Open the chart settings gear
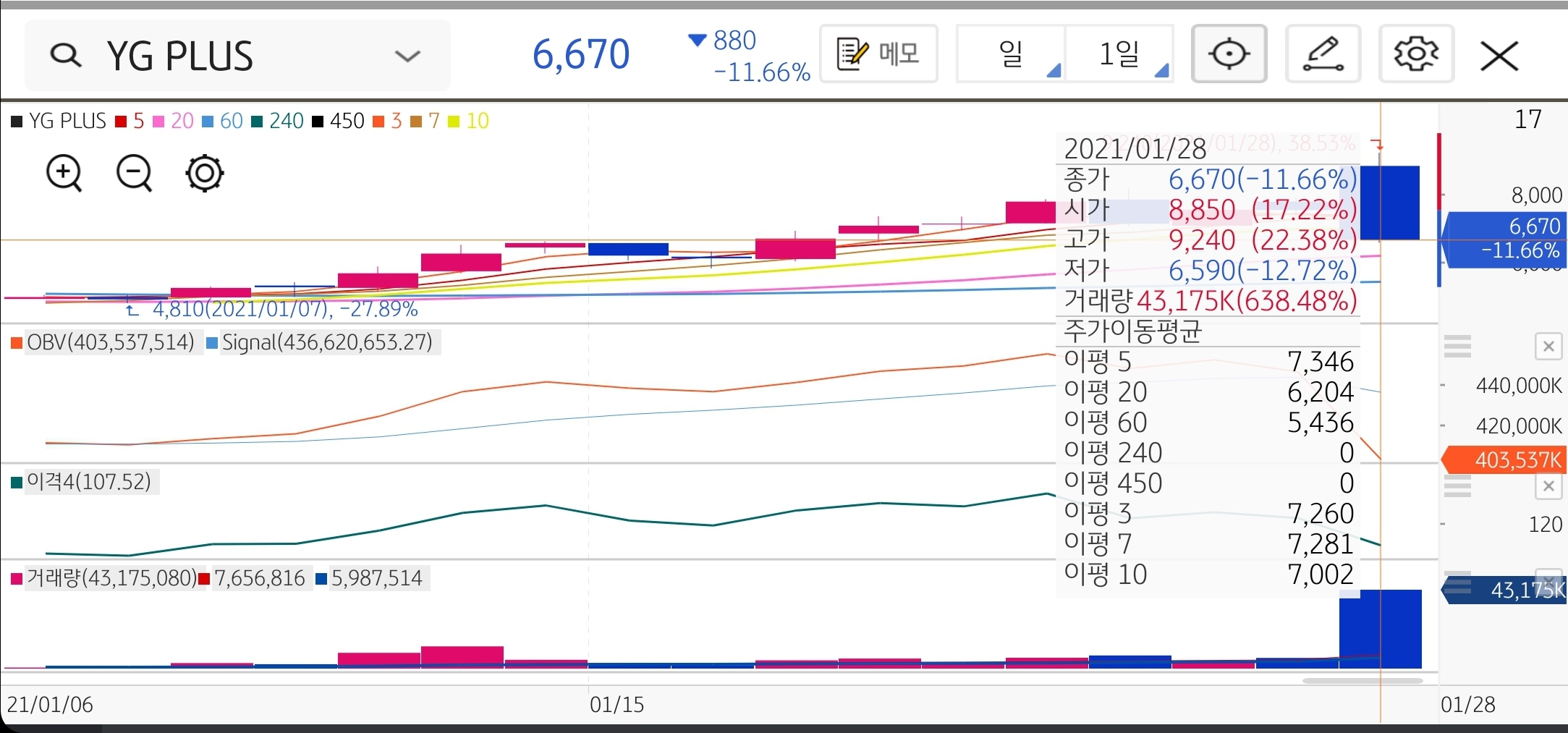 pos(1416,54)
